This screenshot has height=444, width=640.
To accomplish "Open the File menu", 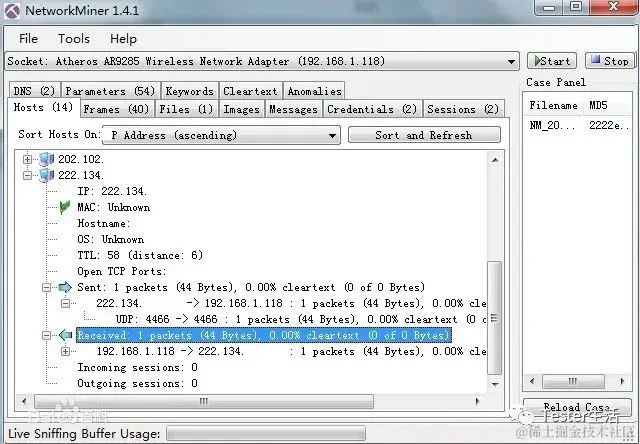I will point(28,39).
